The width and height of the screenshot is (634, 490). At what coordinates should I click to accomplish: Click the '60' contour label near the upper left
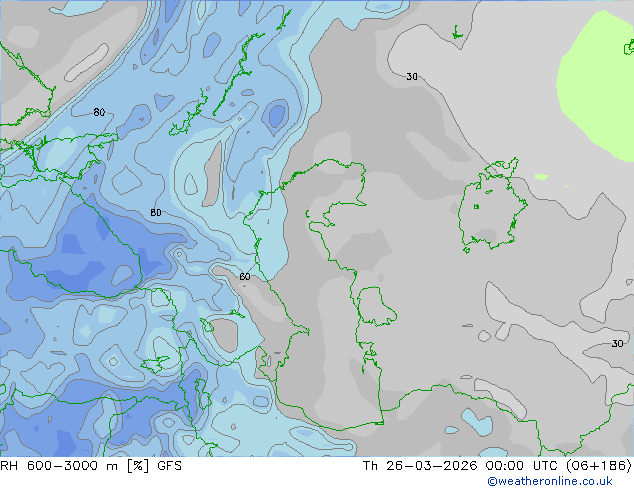pos(99,112)
